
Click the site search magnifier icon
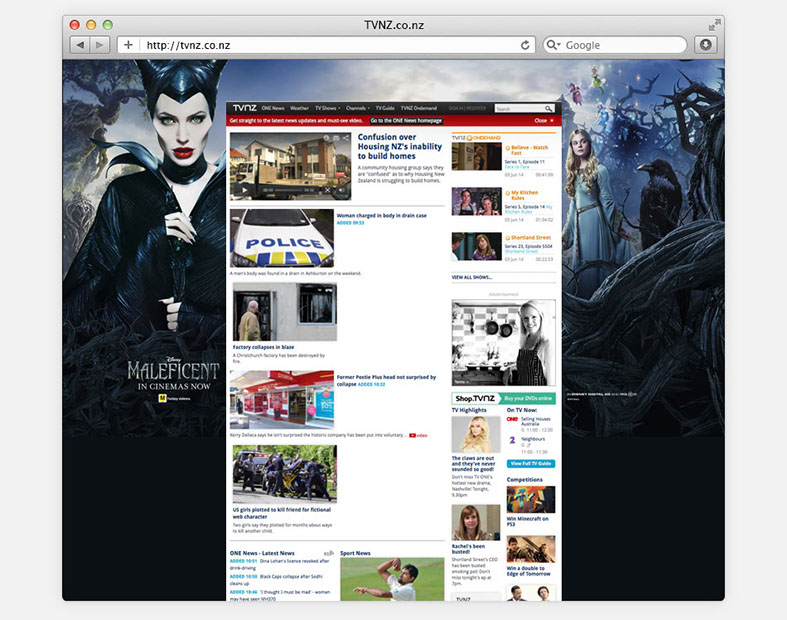click(549, 108)
